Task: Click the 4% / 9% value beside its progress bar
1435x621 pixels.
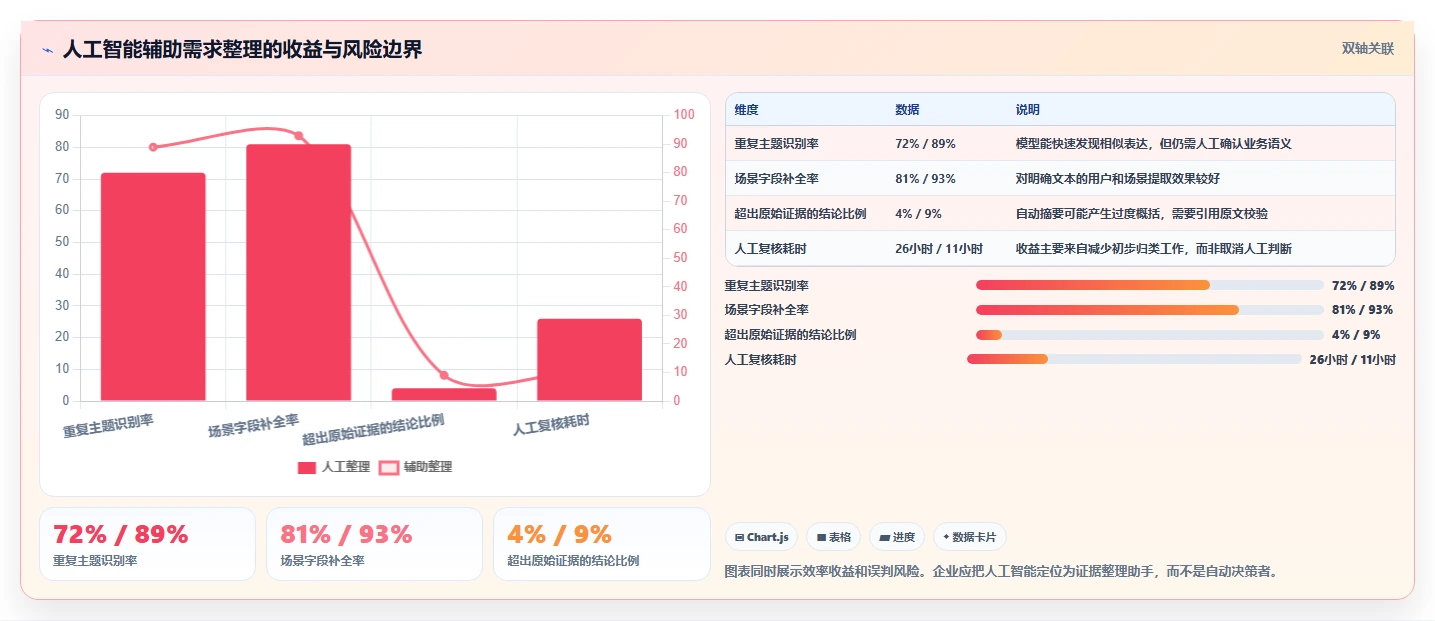Action: click(1356, 335)
